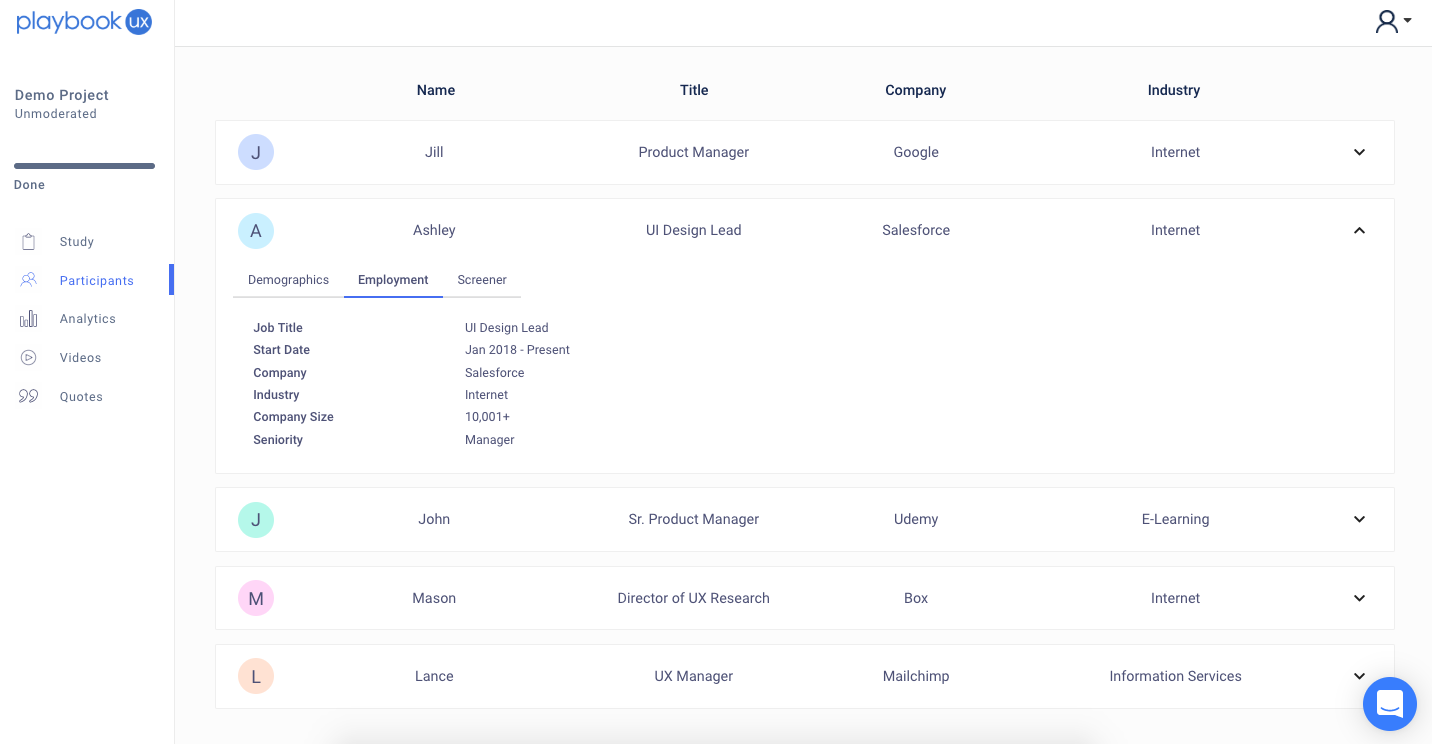Click the Product Manager title cell

(x=694, y=152)
